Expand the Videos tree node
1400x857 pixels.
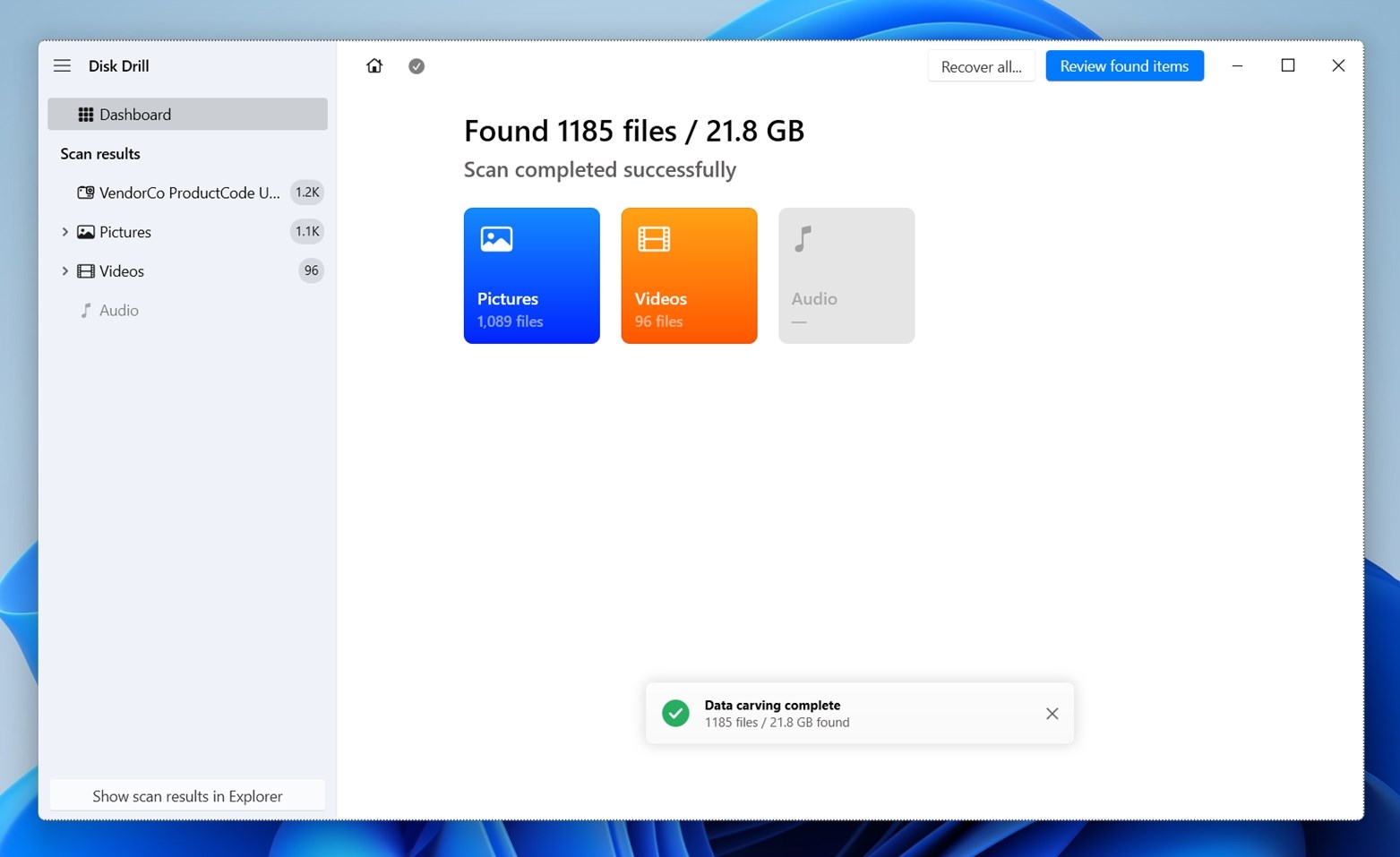coord(64,271)
